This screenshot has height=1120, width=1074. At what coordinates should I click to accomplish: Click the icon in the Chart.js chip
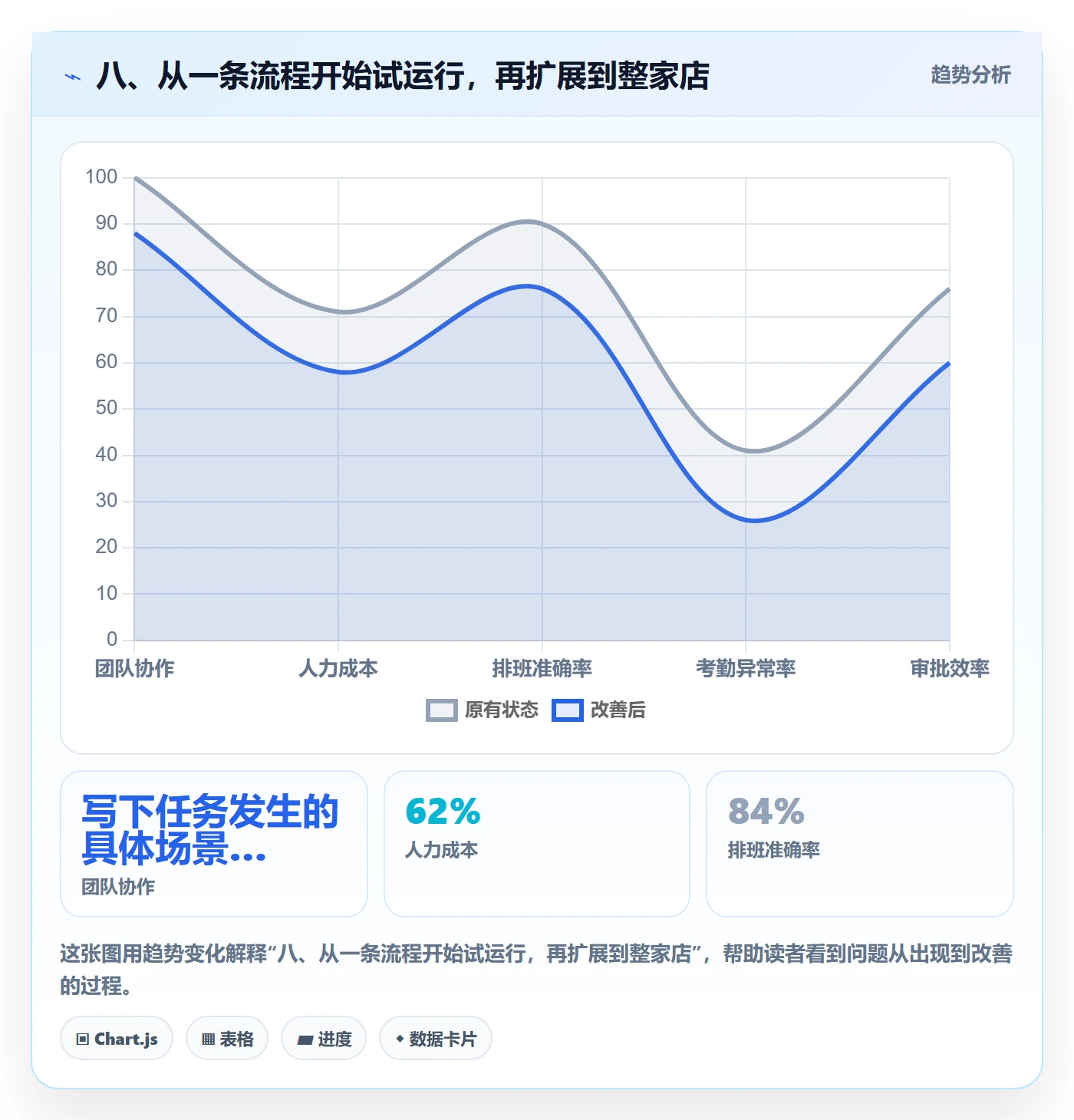pos(83,1039)
